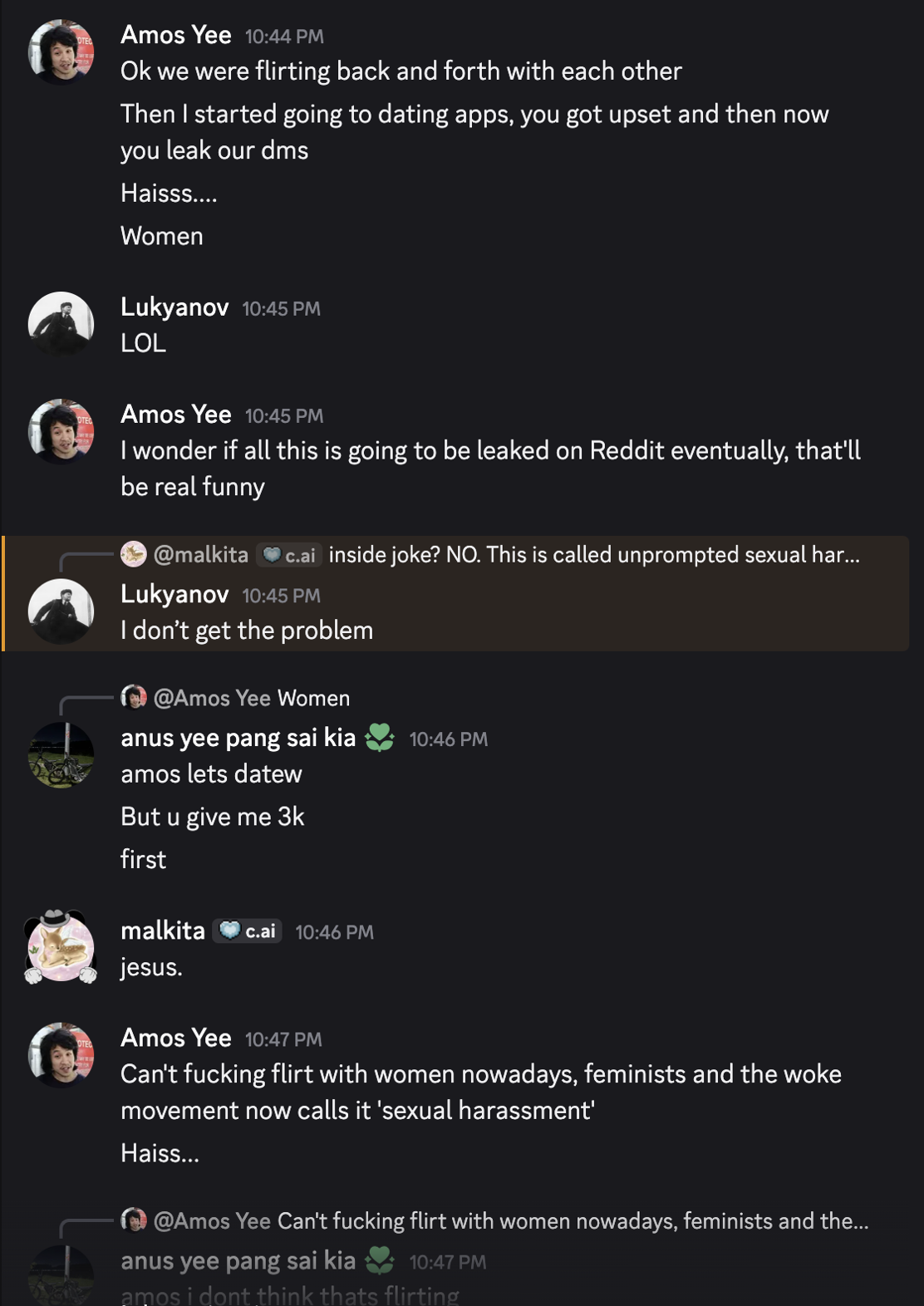This screenshot has width=924, height=1306.
Task: Open the bicycle avatar beside "amos lets datew"
Action: coord(61,754)
